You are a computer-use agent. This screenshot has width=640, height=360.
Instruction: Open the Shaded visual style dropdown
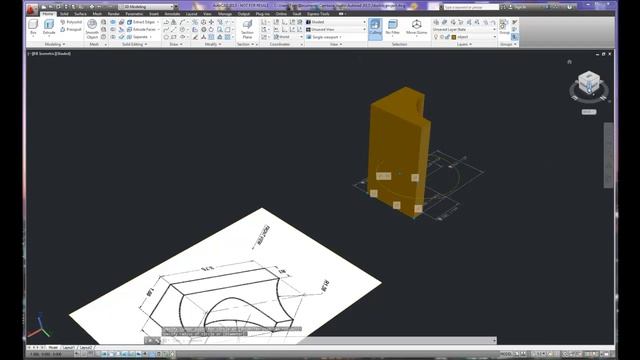coord(336,22)
